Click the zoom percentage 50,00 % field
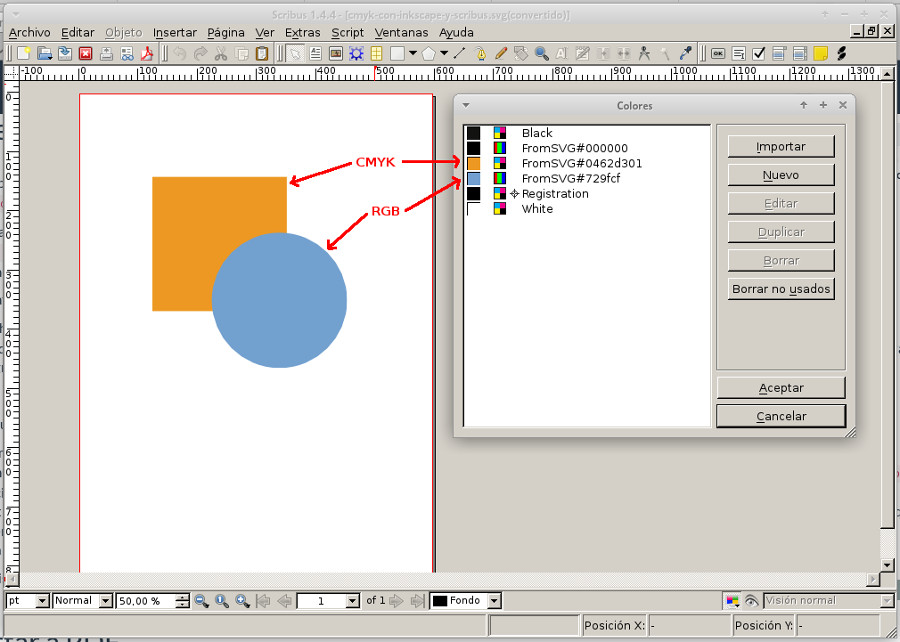 coord(146,601)
